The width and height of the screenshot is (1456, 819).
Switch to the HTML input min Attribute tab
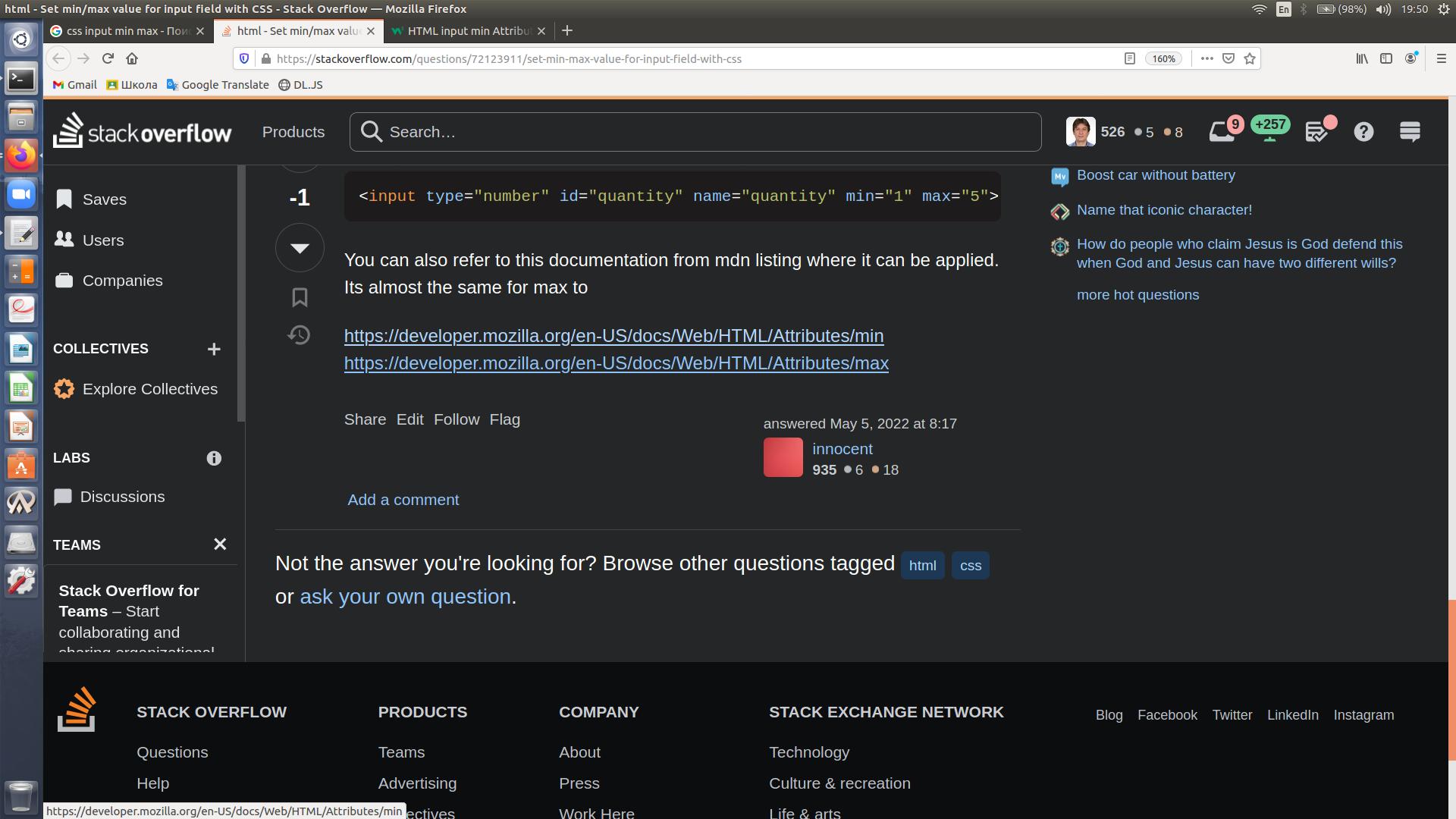pos(469,31)
